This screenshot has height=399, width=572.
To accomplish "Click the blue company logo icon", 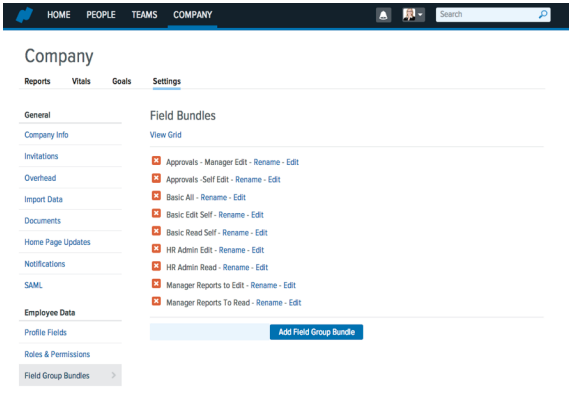I will click(24, 15).
